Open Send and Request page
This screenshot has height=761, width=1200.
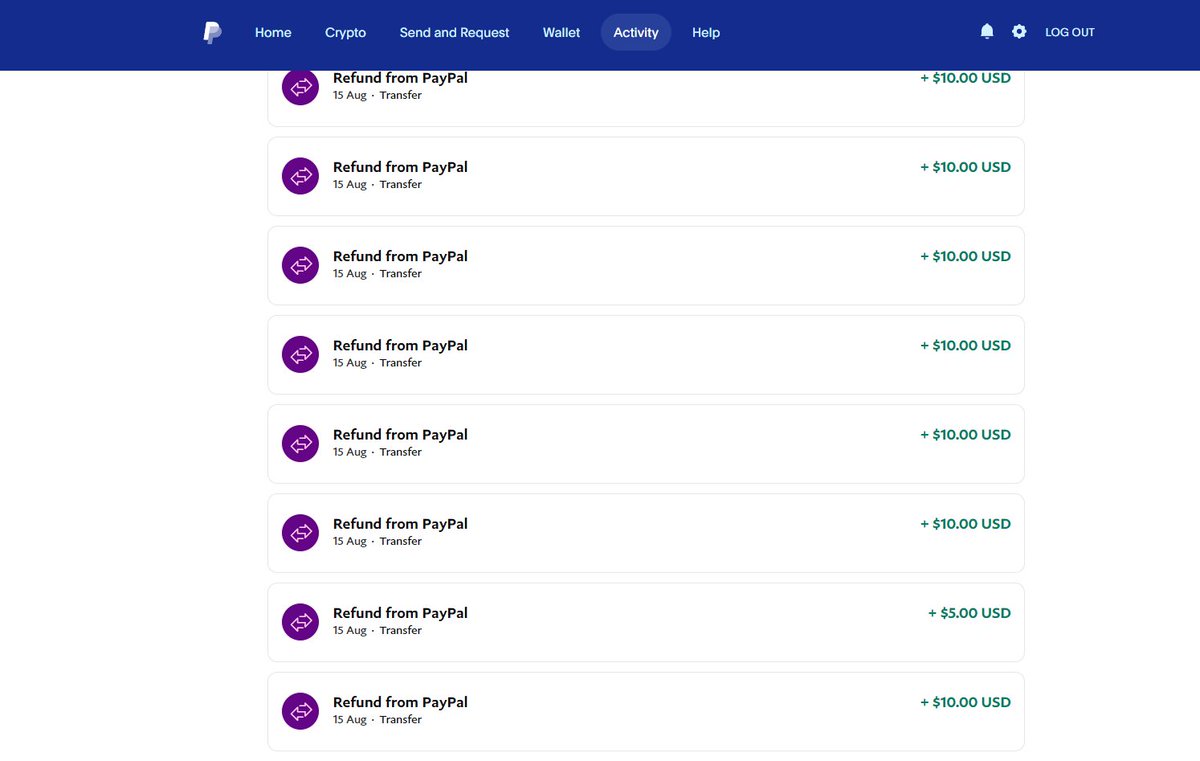(x=454, y=33)
